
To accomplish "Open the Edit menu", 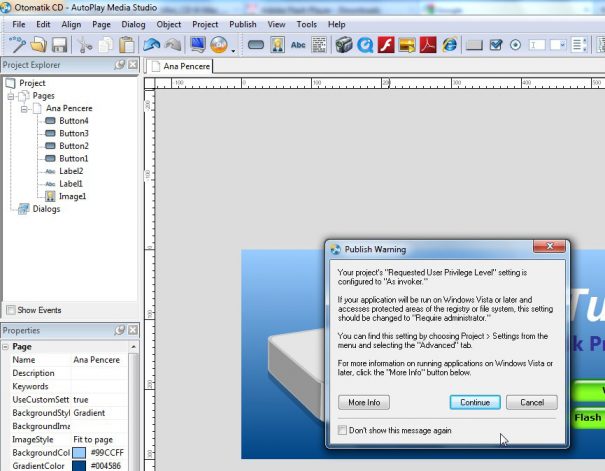I will click(x=43, y=24).
